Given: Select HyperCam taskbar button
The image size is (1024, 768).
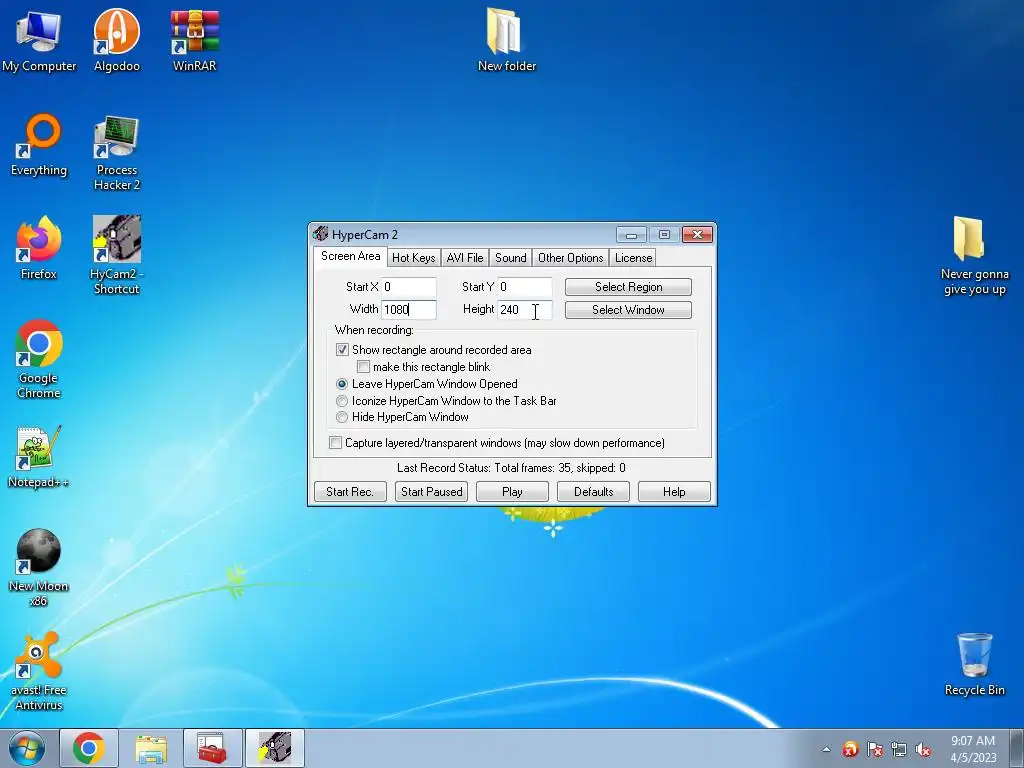Looking at the screenshot, I should click(x=274, y=748).
